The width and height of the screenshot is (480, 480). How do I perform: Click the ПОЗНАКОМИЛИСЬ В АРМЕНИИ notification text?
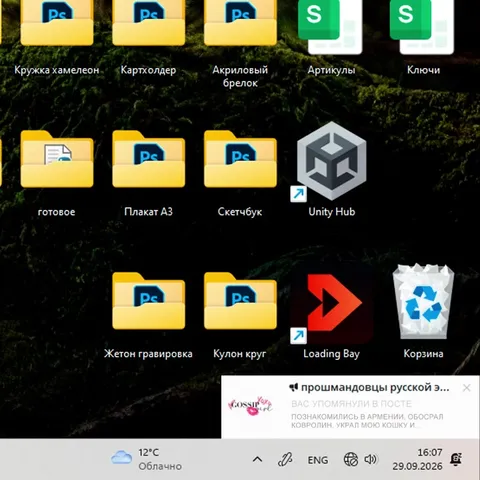[367, 421]
